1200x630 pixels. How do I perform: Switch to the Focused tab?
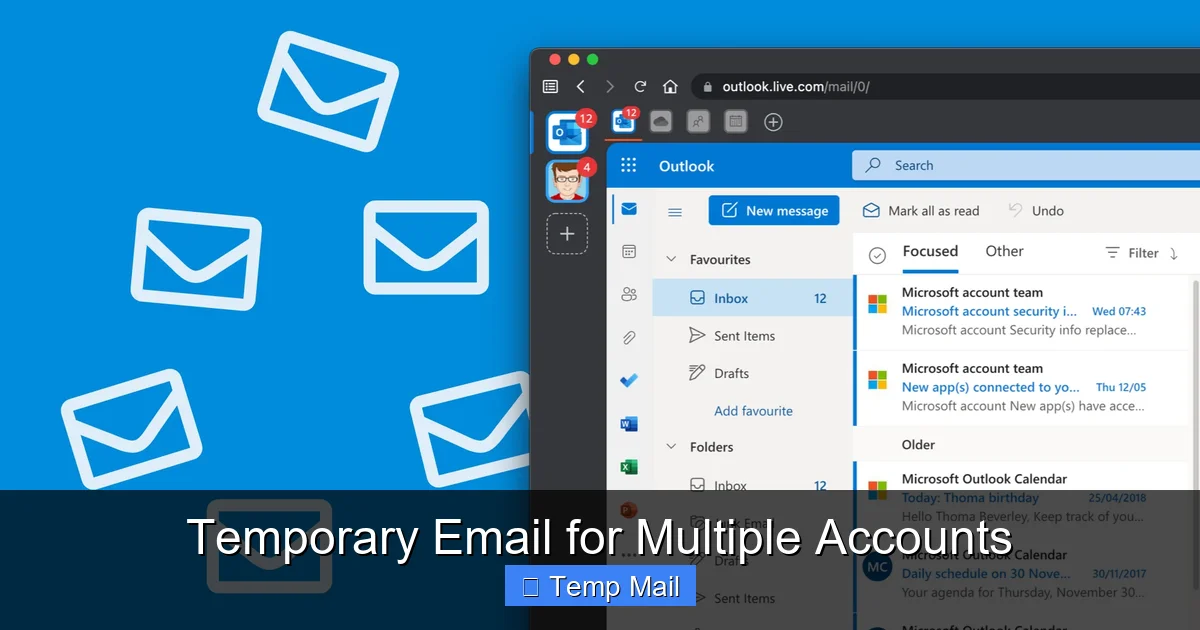click(930, 252)
